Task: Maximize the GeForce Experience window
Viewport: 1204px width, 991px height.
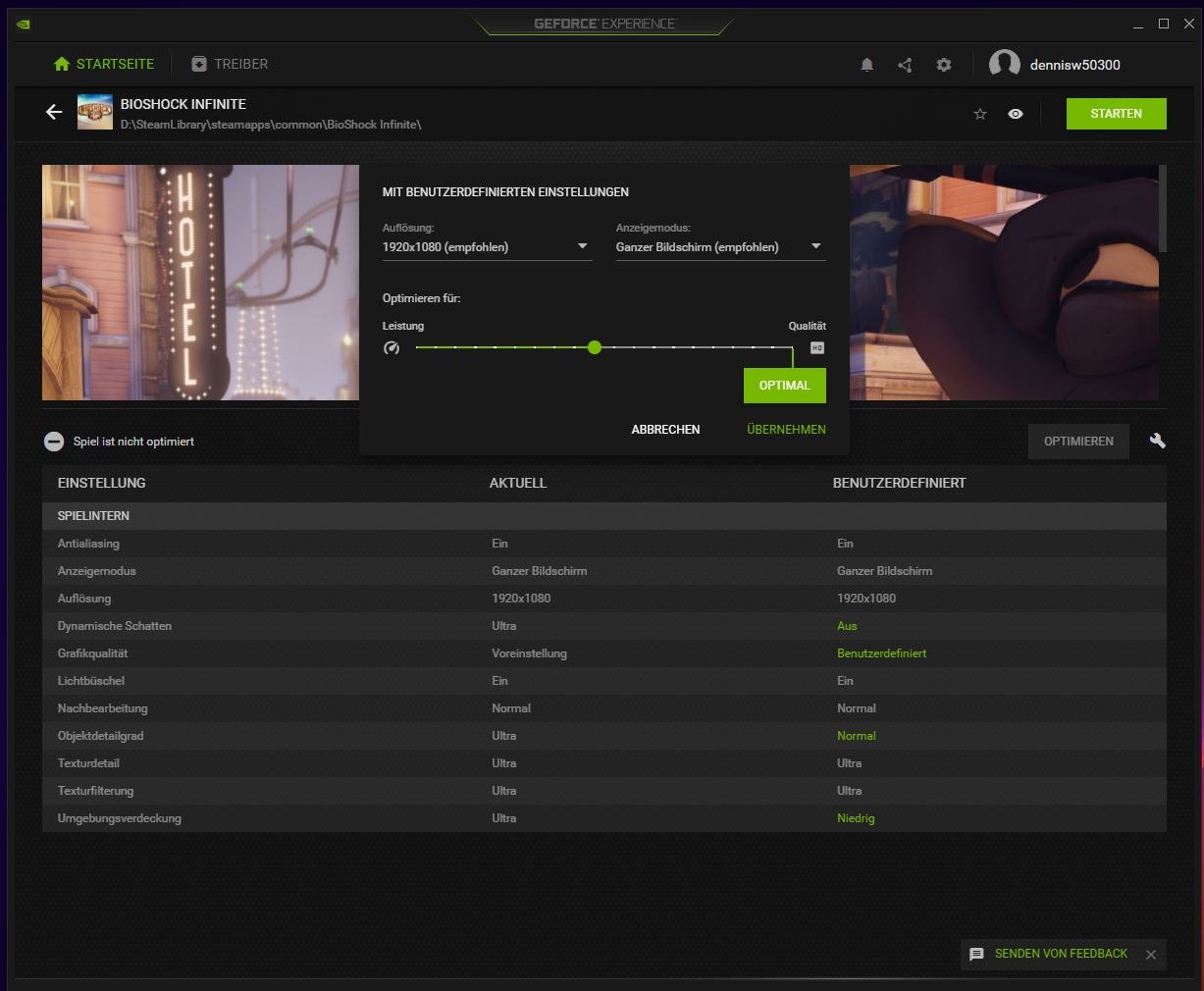Action: tap(1164, 24)
